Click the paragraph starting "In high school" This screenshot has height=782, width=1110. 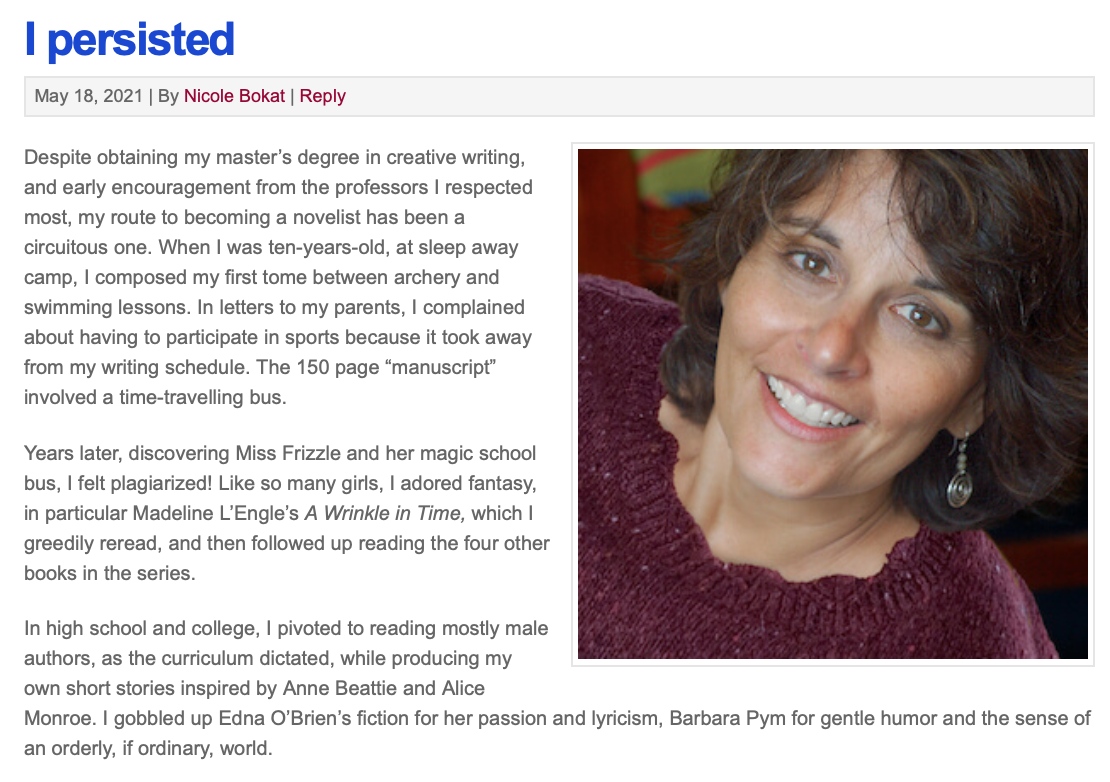tap(557, 688)
